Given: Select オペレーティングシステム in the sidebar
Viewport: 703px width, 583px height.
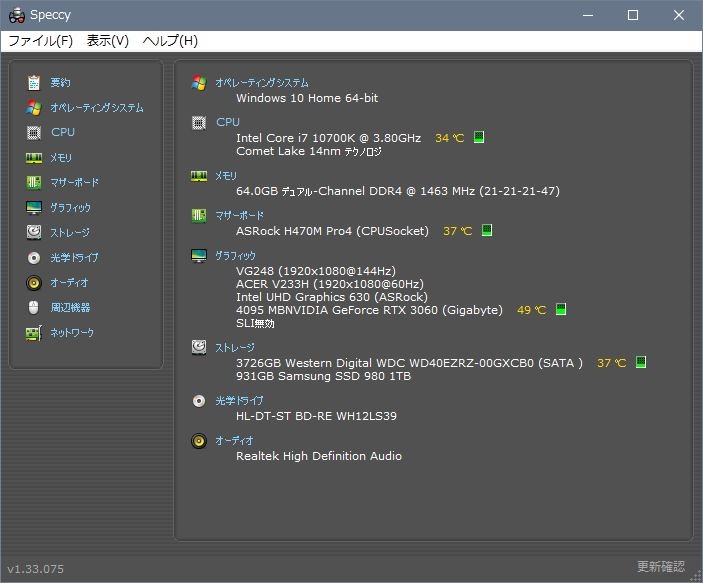Looking at the screenshot, I should point(97,108).
